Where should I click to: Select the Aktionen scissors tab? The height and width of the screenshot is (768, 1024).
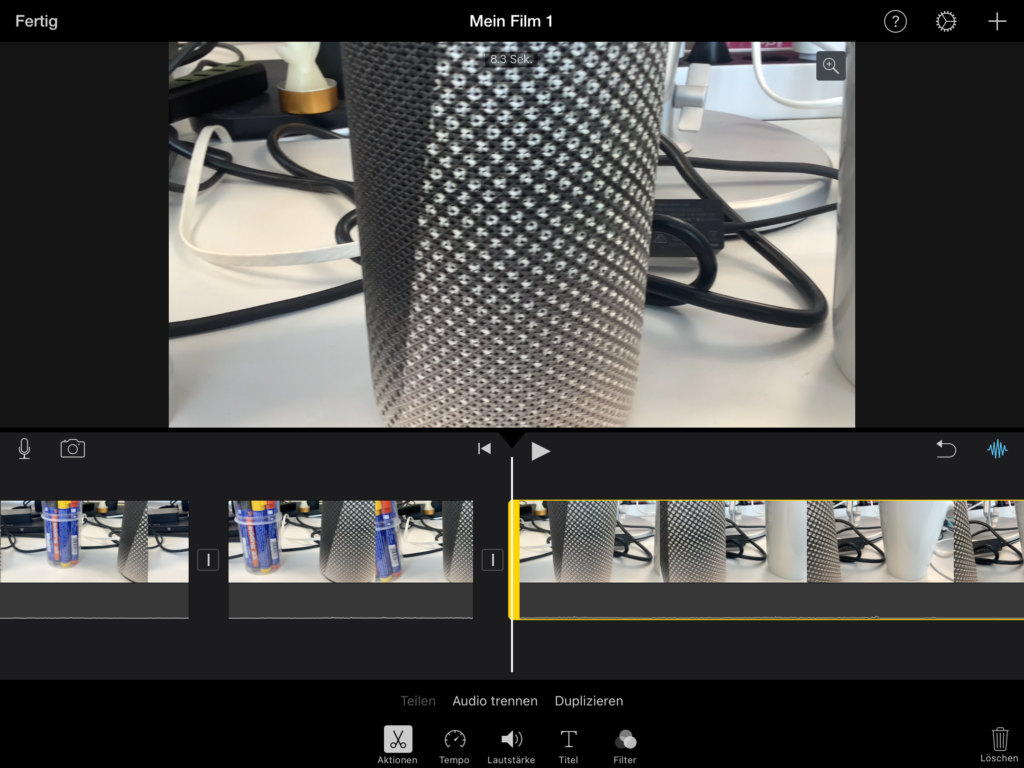click(397, 744)
